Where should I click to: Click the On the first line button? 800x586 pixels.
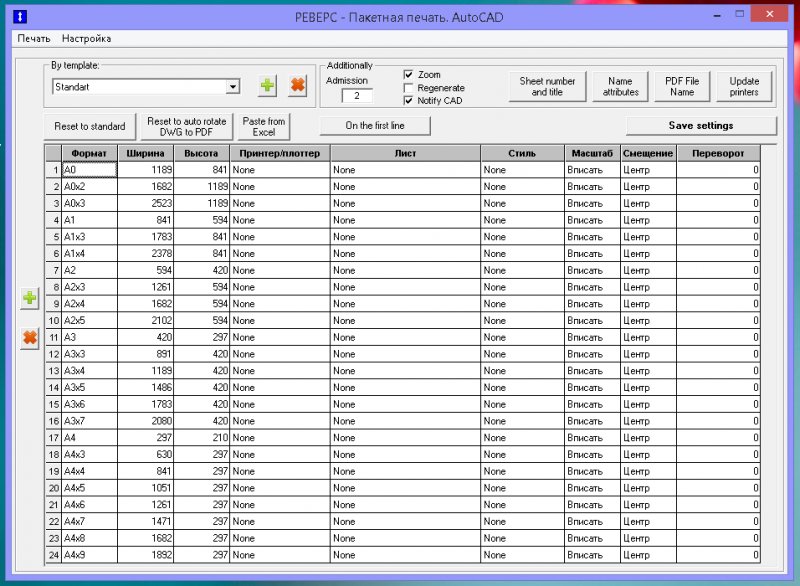[x=375, y=125]
